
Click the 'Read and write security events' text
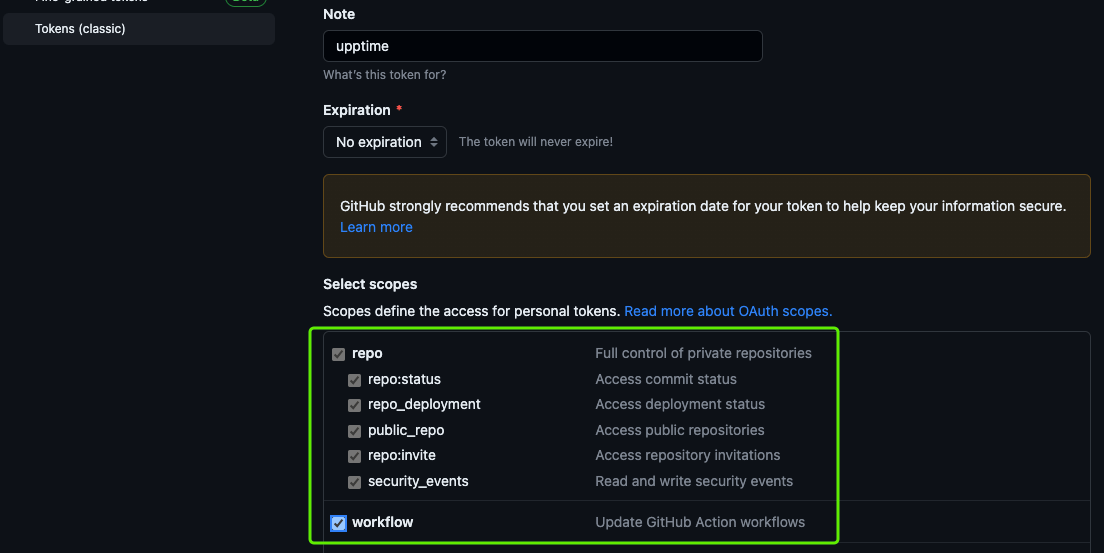point(694,481)
